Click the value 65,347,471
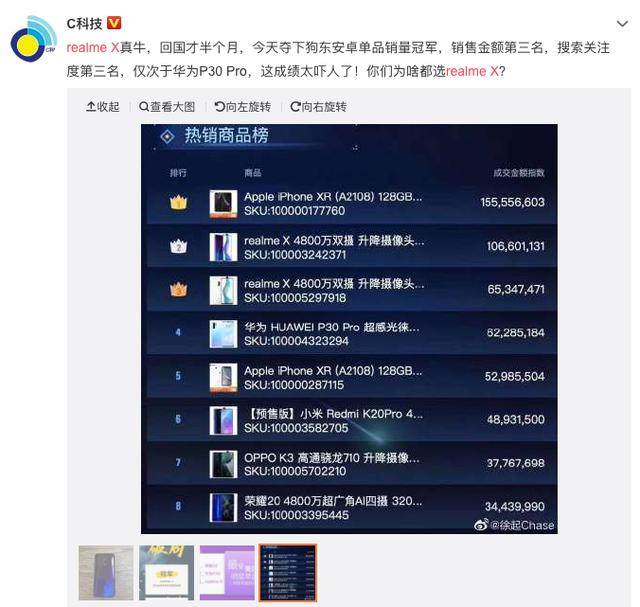This screenshot has height=607, width=640. [516, 289]
